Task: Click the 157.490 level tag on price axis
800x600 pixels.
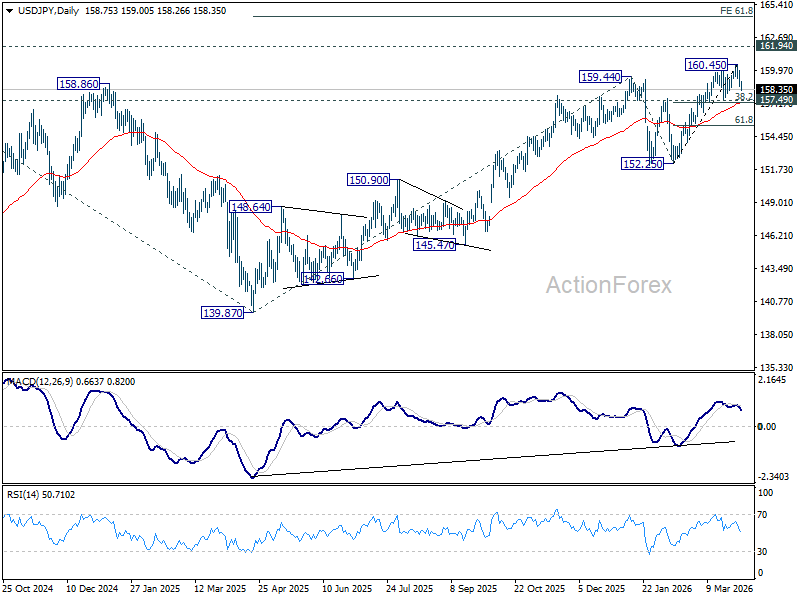Action: click(x=776, y=100)
